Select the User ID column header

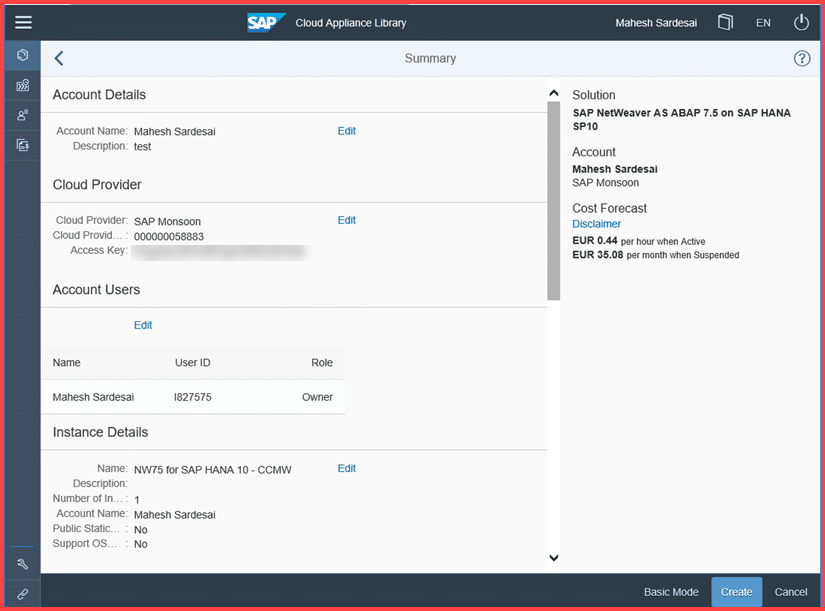193,363
